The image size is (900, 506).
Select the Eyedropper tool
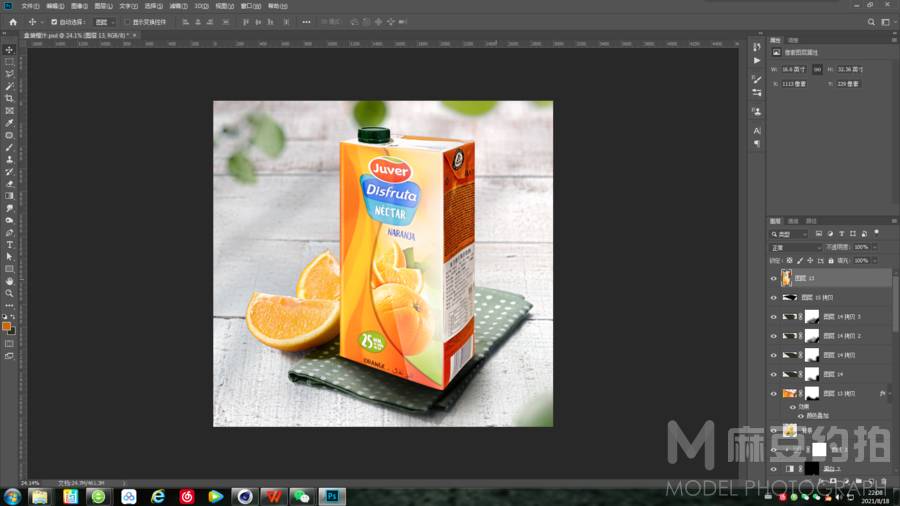pos(9,123)
